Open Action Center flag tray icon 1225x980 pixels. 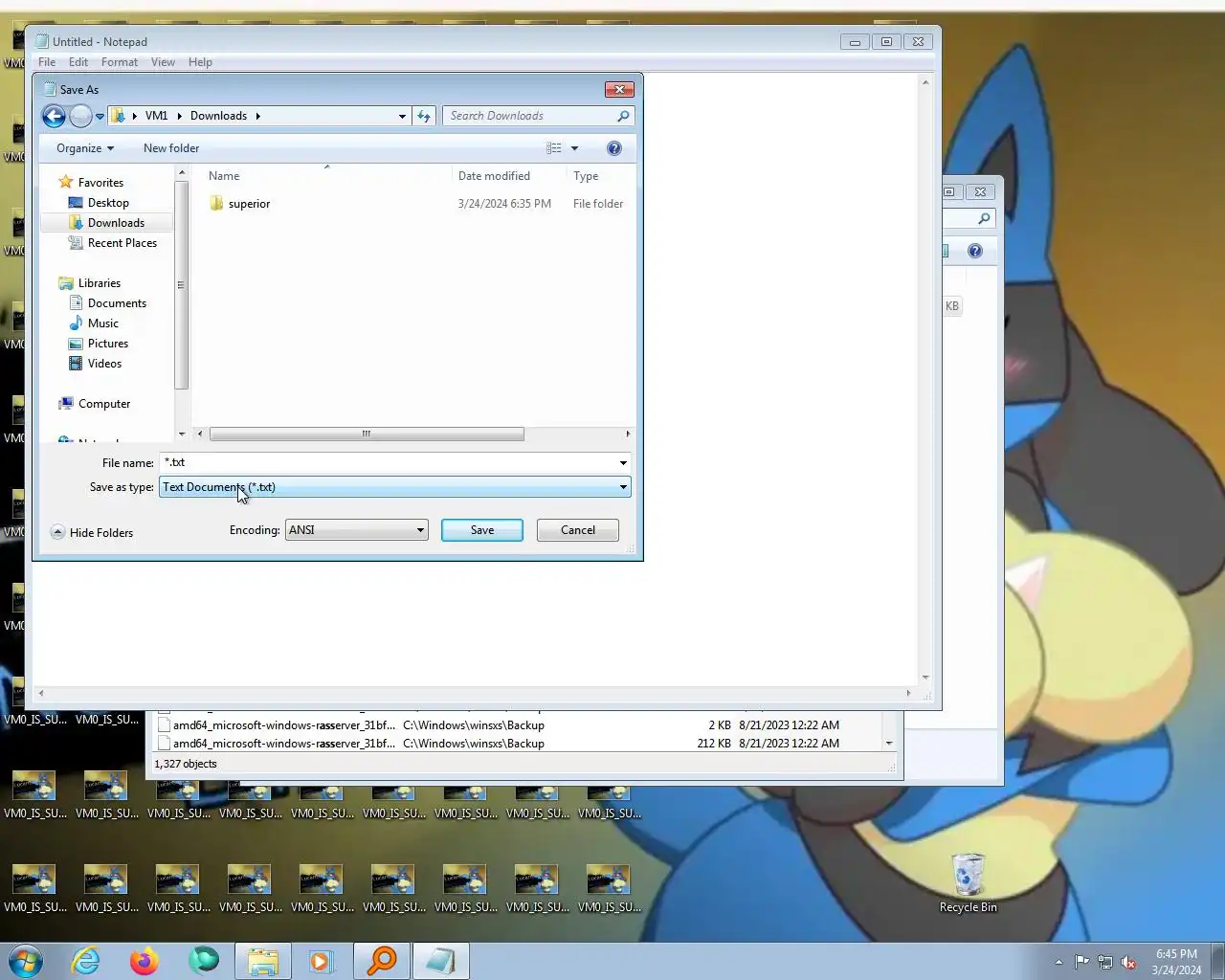coord(1081,962)
